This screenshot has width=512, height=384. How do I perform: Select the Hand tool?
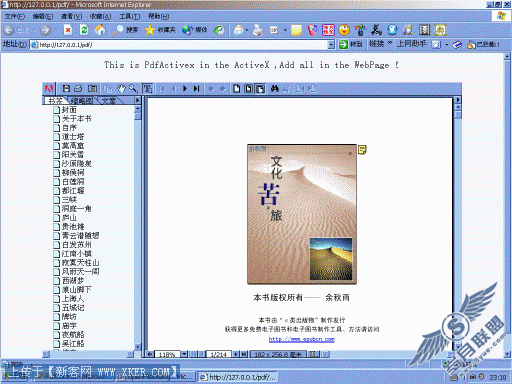(121, 89)
